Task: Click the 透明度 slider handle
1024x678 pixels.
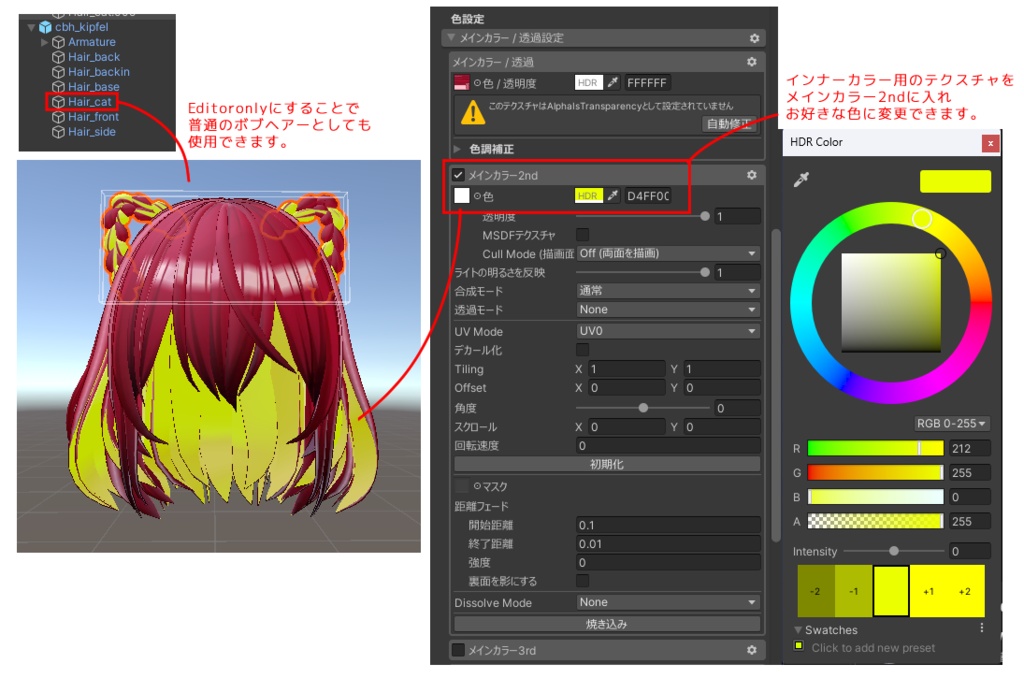Action: click(x=705, y=216)
